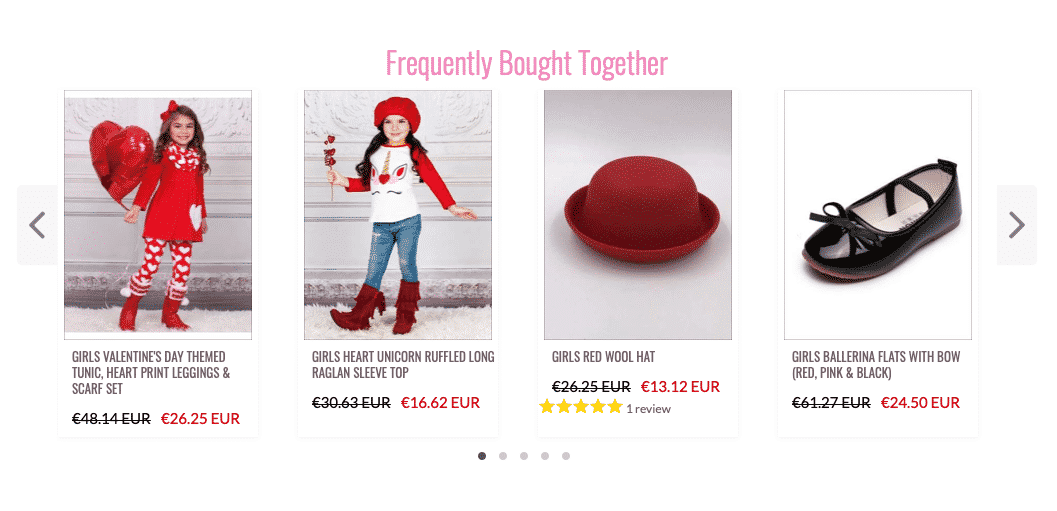
Task: Open the Valentine's tunic set product image
Action: pyautogui.click(x=158, y=215)
